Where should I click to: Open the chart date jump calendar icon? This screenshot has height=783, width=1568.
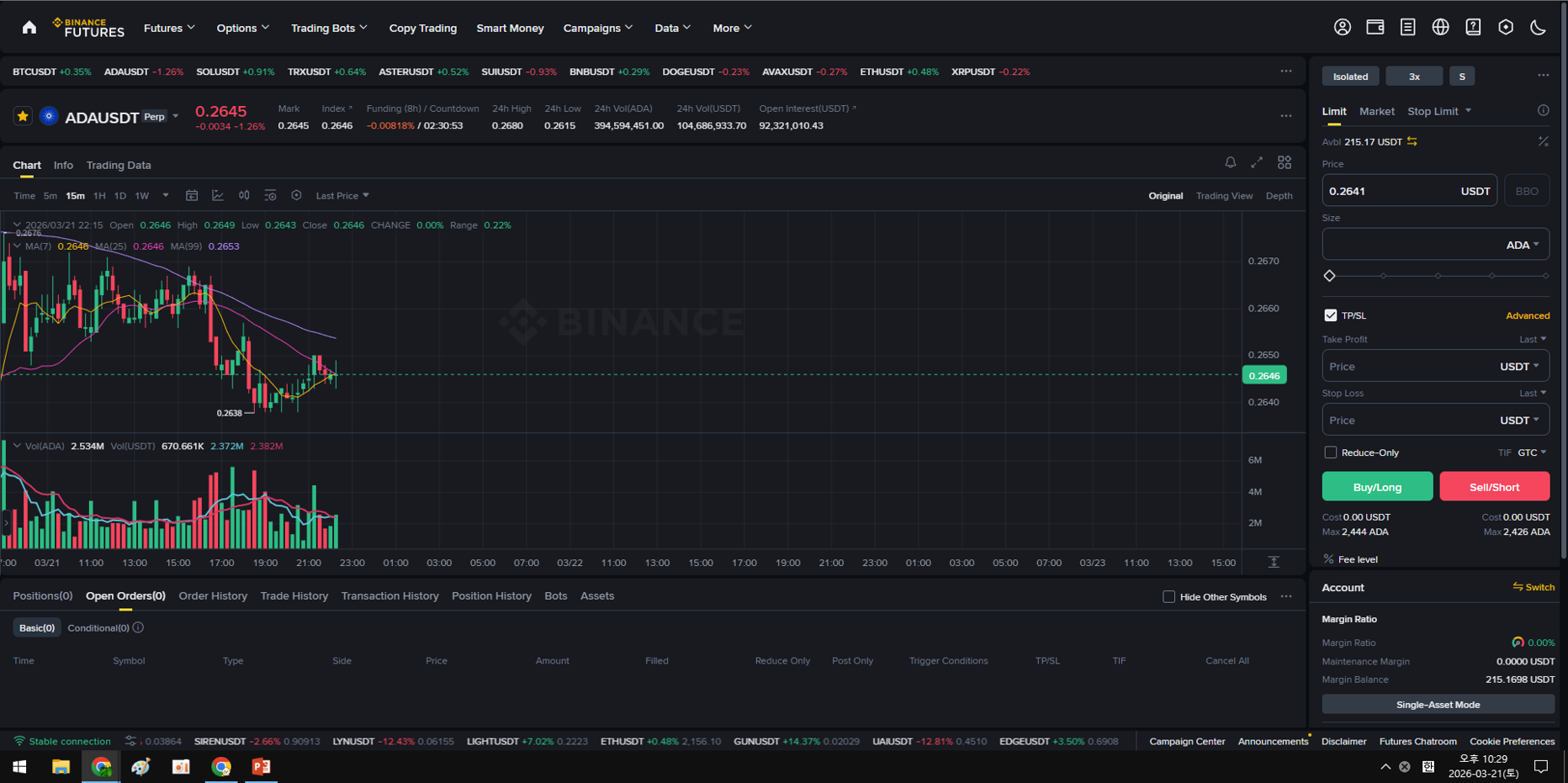pos(192,195)
